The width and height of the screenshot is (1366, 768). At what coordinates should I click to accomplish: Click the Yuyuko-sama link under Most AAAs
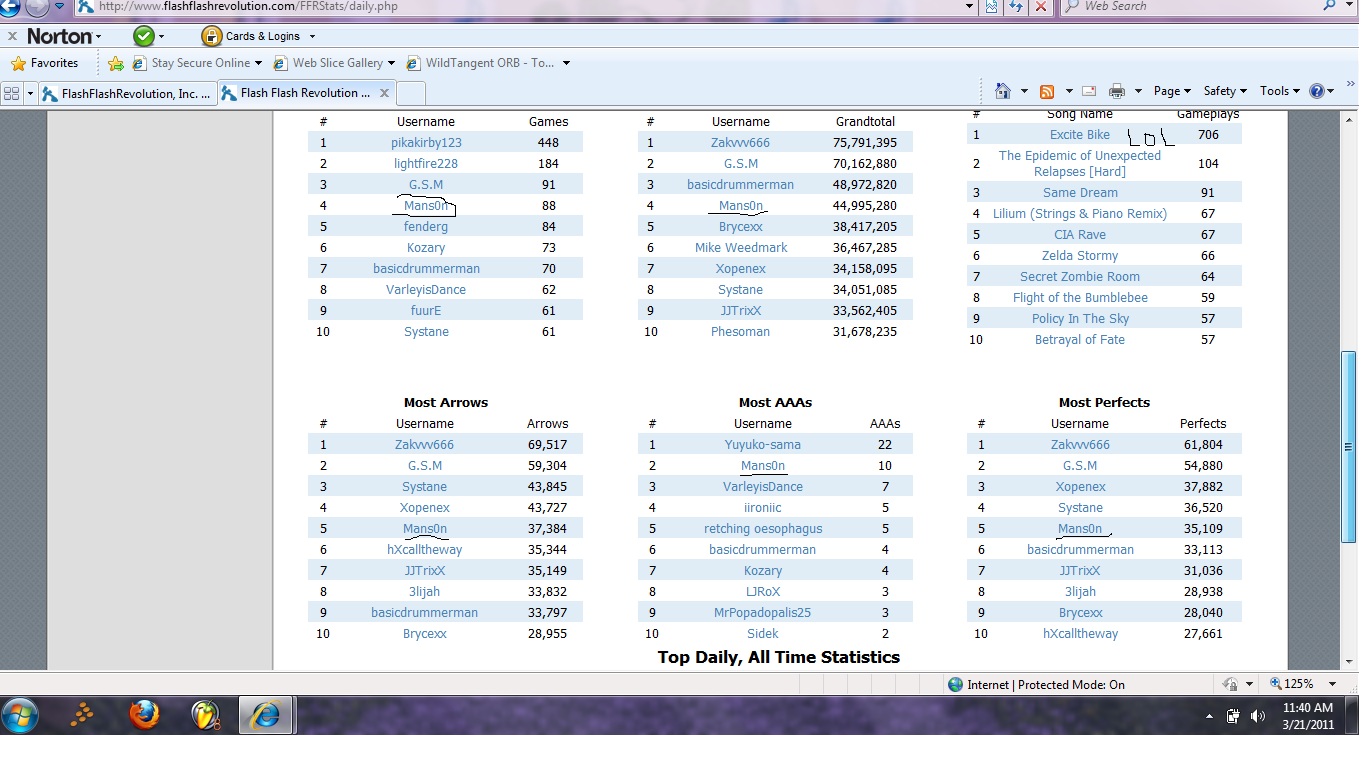click(762, 444)
